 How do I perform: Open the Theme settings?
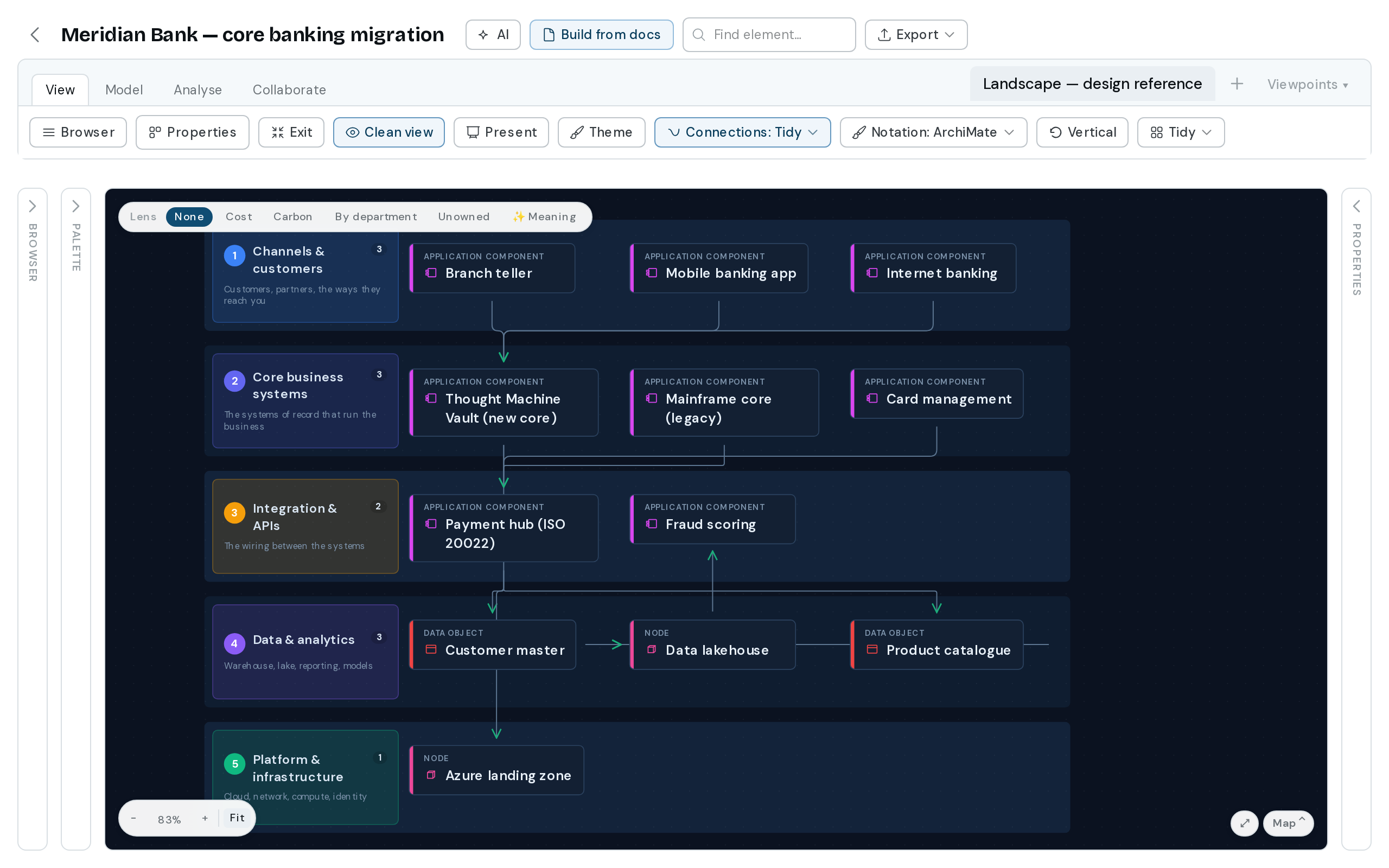pos(601,132)
